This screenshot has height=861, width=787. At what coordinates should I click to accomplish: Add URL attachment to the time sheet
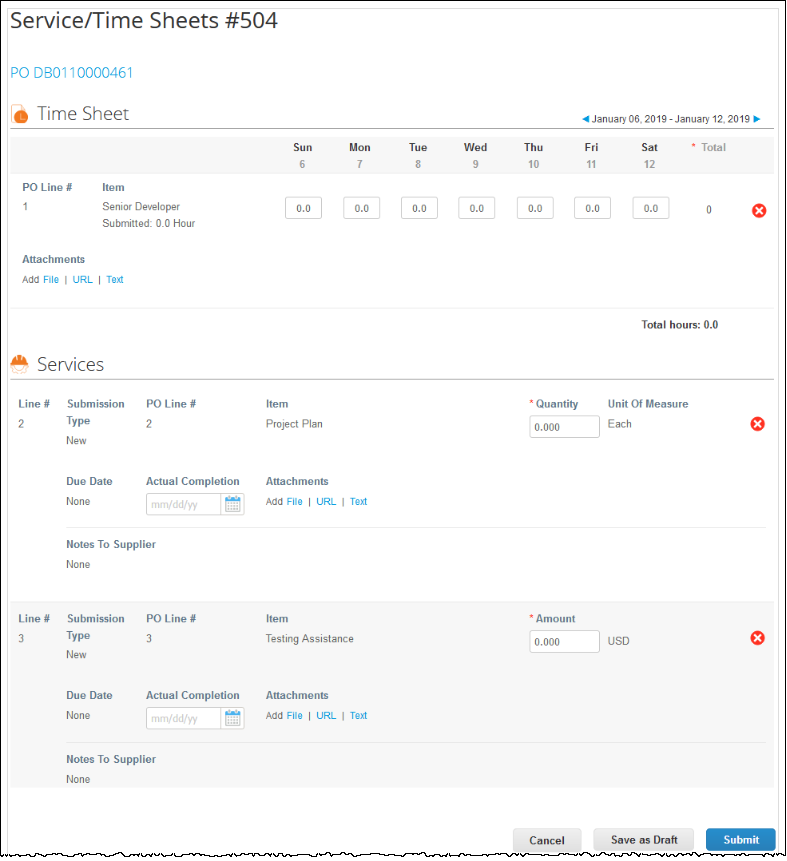click(x=82, y=279)
